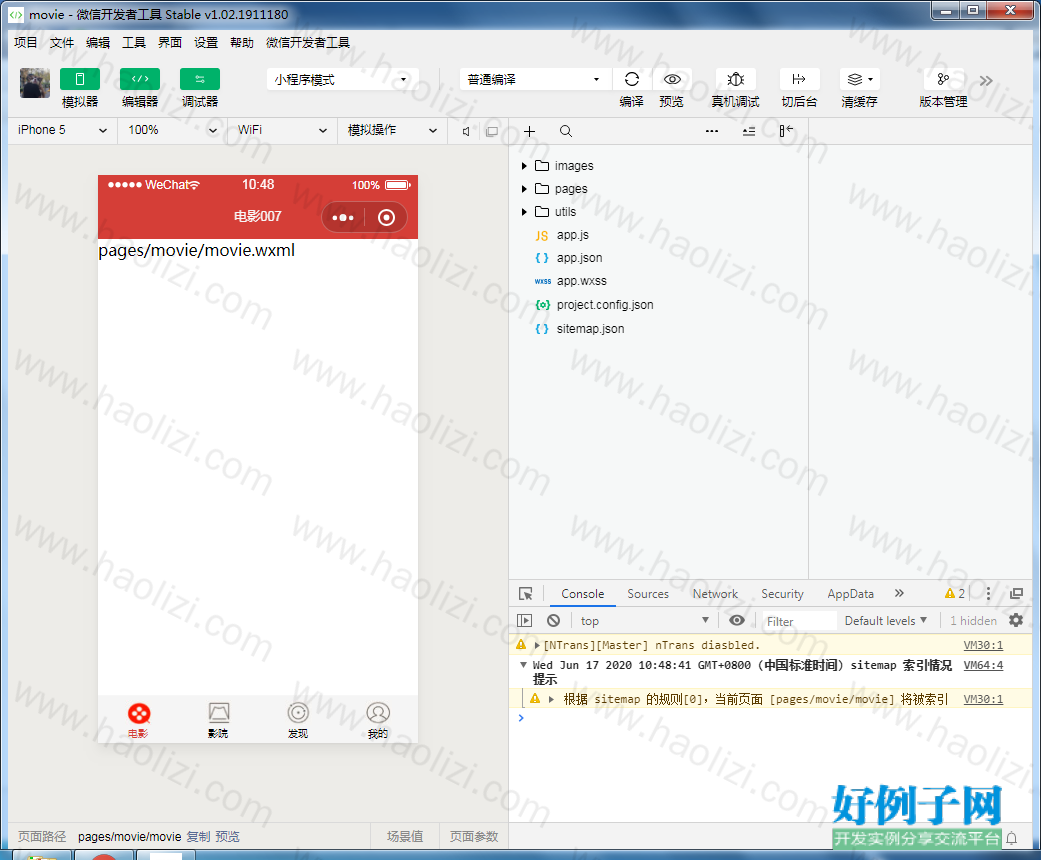Open the top context dropdown in console
The height and width of the screenshot is (860, 1041).
[x=645, y=620]
